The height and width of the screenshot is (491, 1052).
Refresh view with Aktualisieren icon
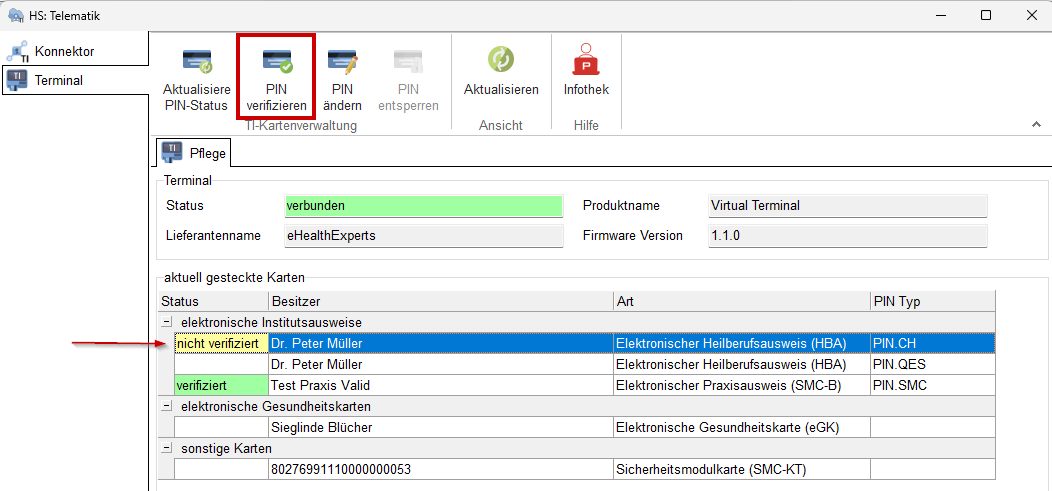pos(501,61)
